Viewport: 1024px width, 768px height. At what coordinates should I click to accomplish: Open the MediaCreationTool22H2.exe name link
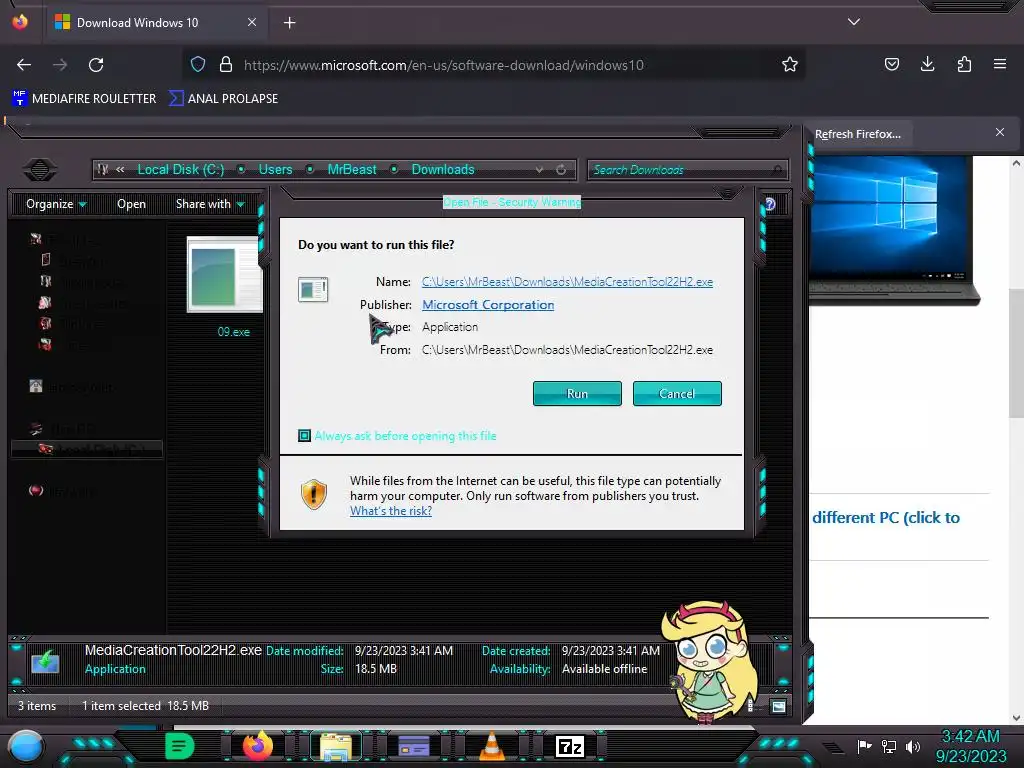coord(568,281)
